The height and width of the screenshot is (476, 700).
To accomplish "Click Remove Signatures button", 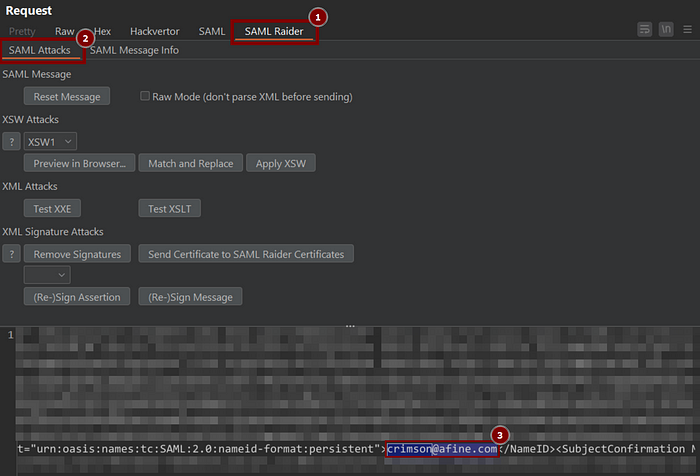I will click(77, 254).
